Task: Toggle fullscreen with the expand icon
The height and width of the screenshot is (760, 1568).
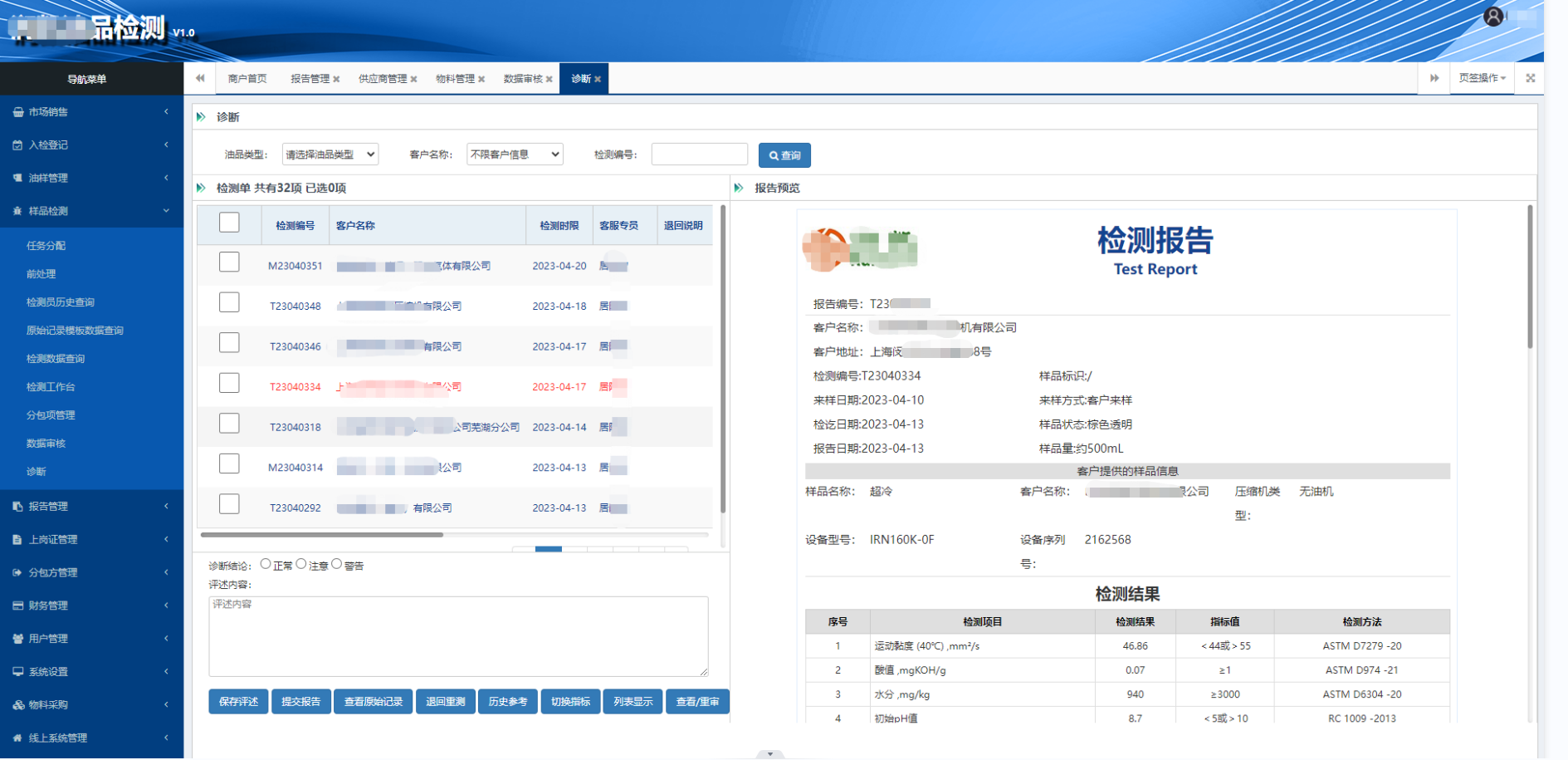Action: point(1530,78)
